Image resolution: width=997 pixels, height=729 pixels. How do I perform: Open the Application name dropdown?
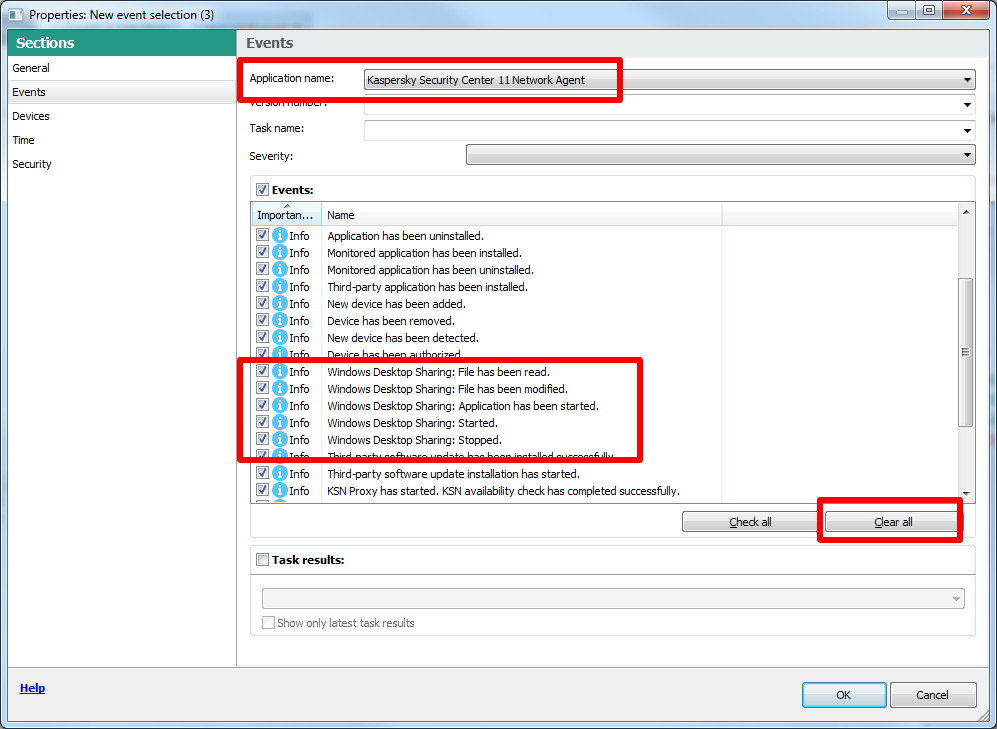(x=669, y=80)
